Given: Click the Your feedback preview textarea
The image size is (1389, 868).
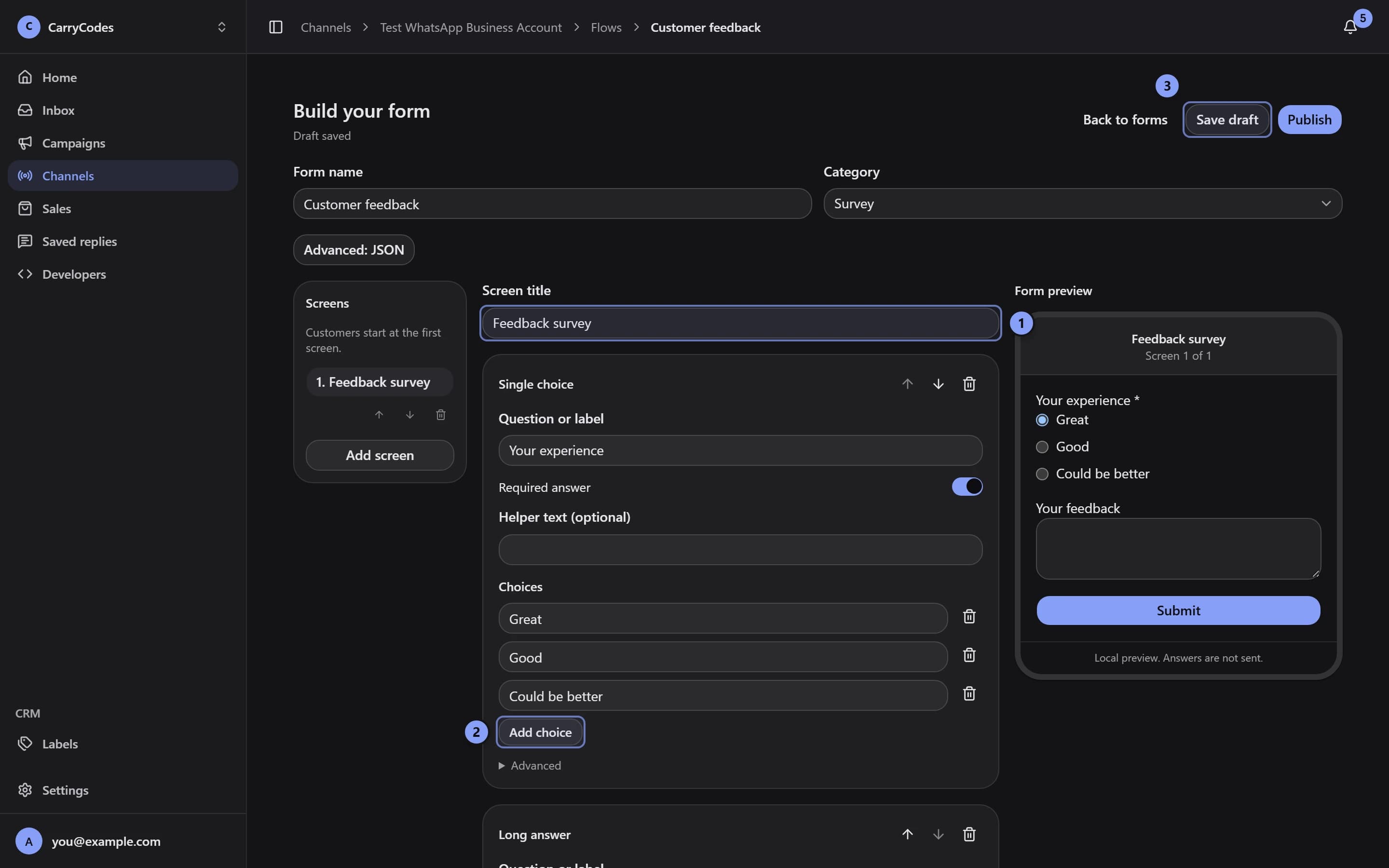Looking at the screenshot, I should tap(1178, 549).
